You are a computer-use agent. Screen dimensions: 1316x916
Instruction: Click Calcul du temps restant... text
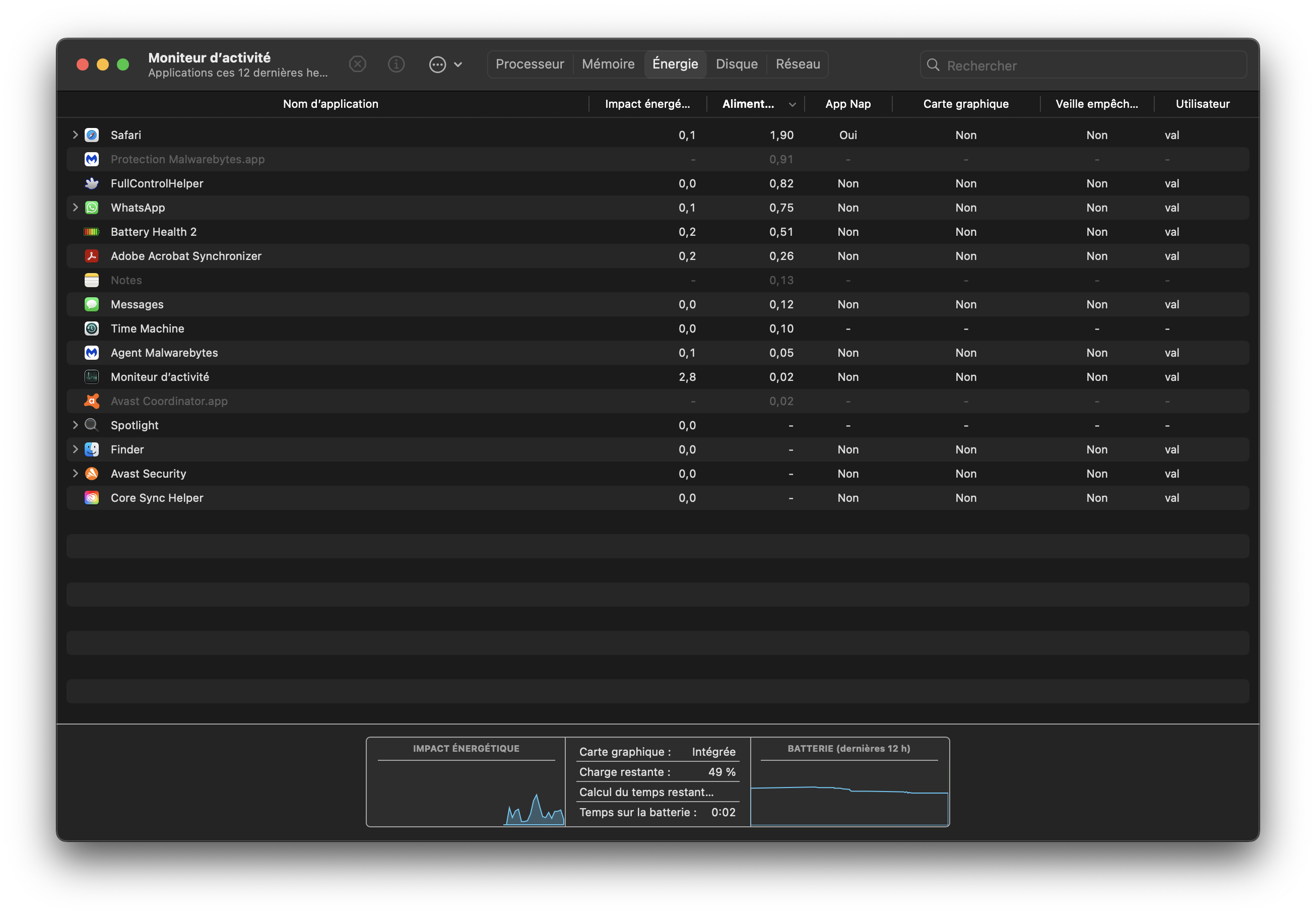(x=646, y=792)
